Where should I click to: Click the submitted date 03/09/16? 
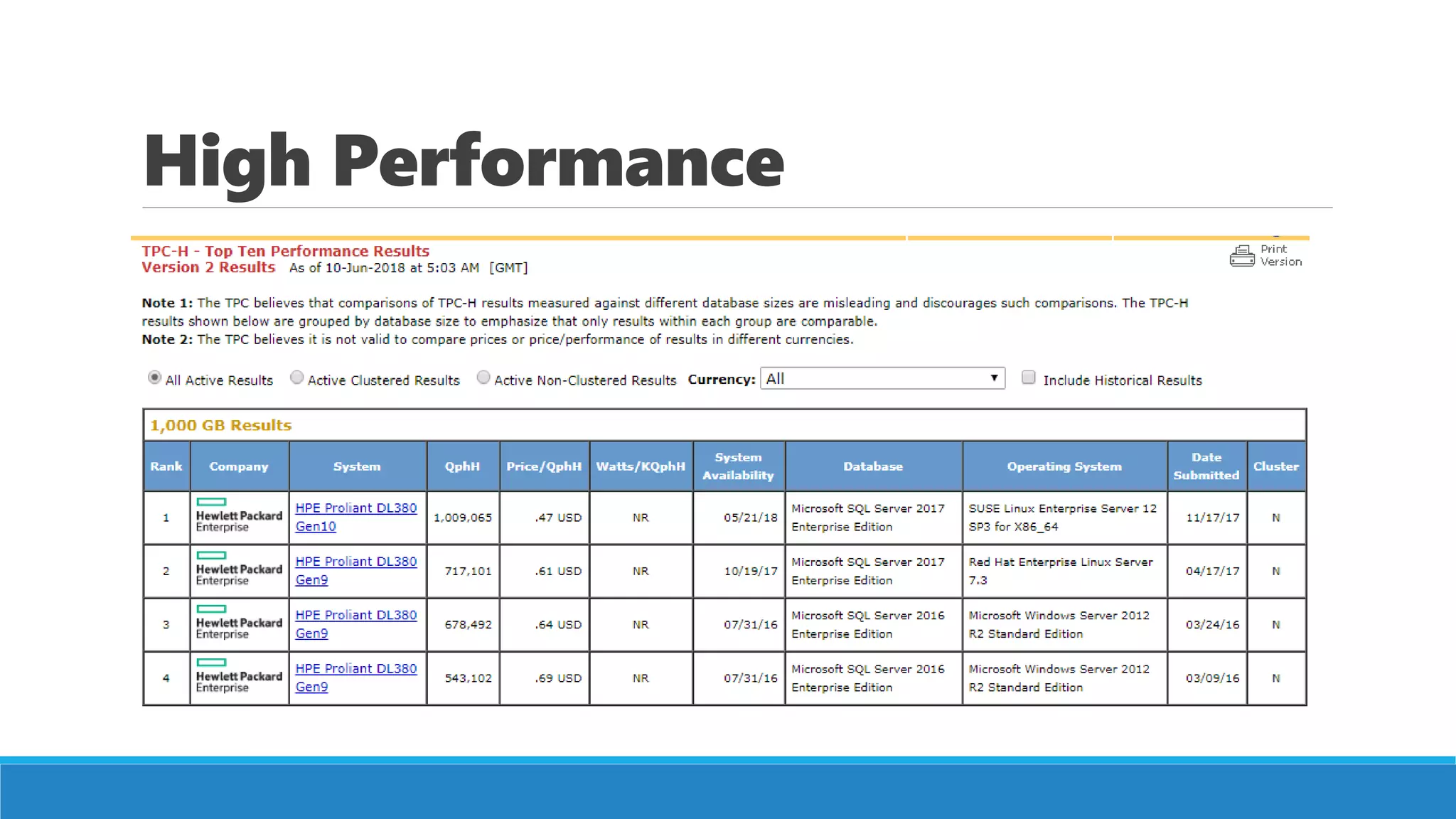point(1212,678)
